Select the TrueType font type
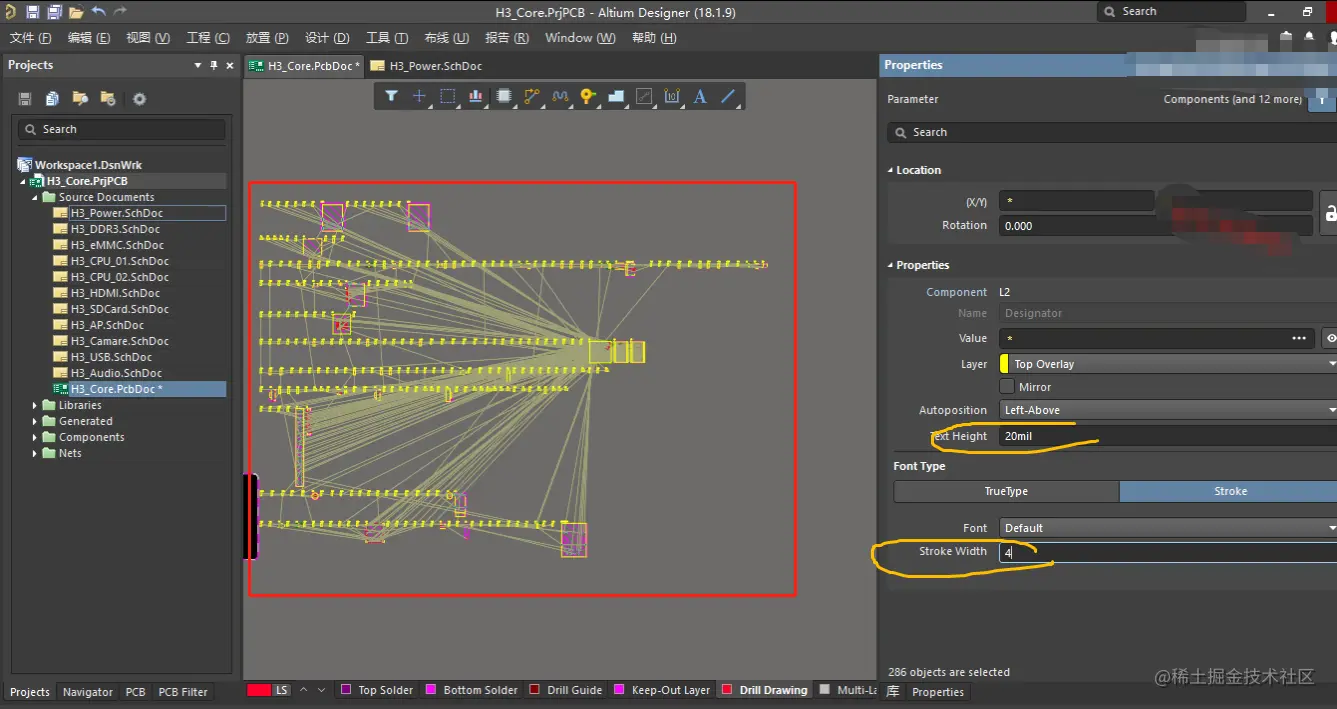Viewport: 1337px width, 709px height. coord(1006,491)
